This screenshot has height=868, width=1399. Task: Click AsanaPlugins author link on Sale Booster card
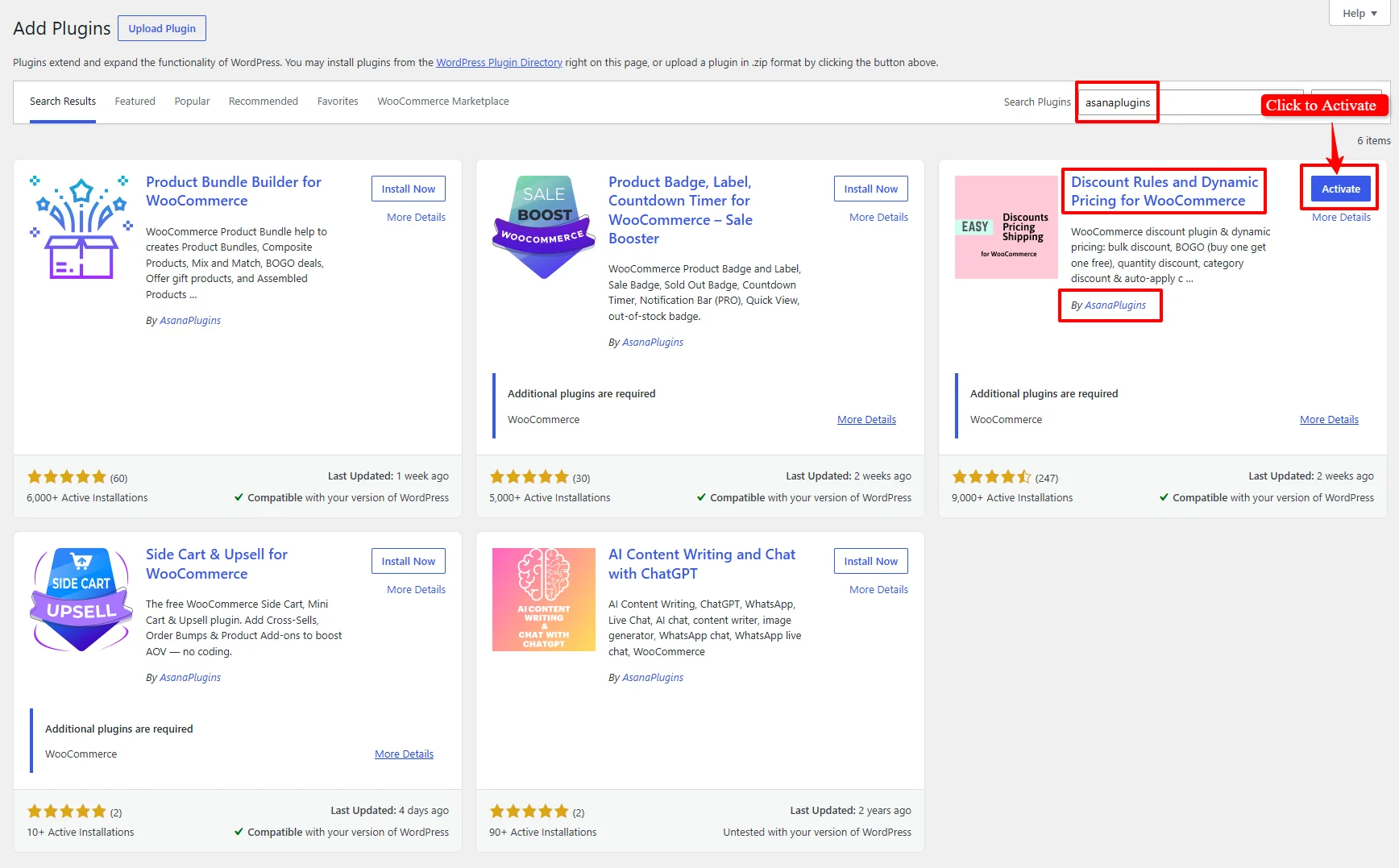pos(653,343)
